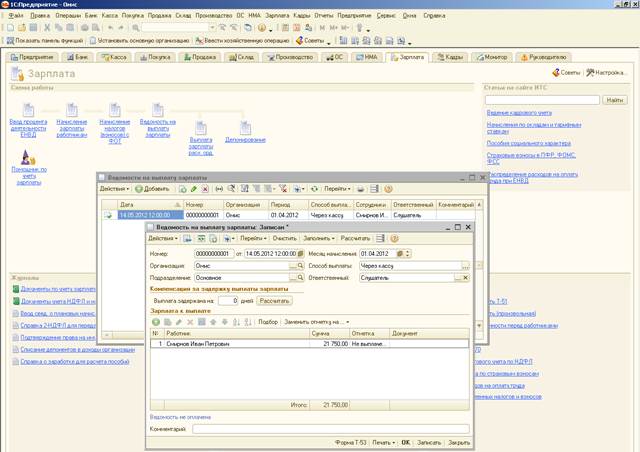Open 'Пособия социального характера' link
Image resolution: width=640 pixels, height=452 pixels.
(528, 143)
